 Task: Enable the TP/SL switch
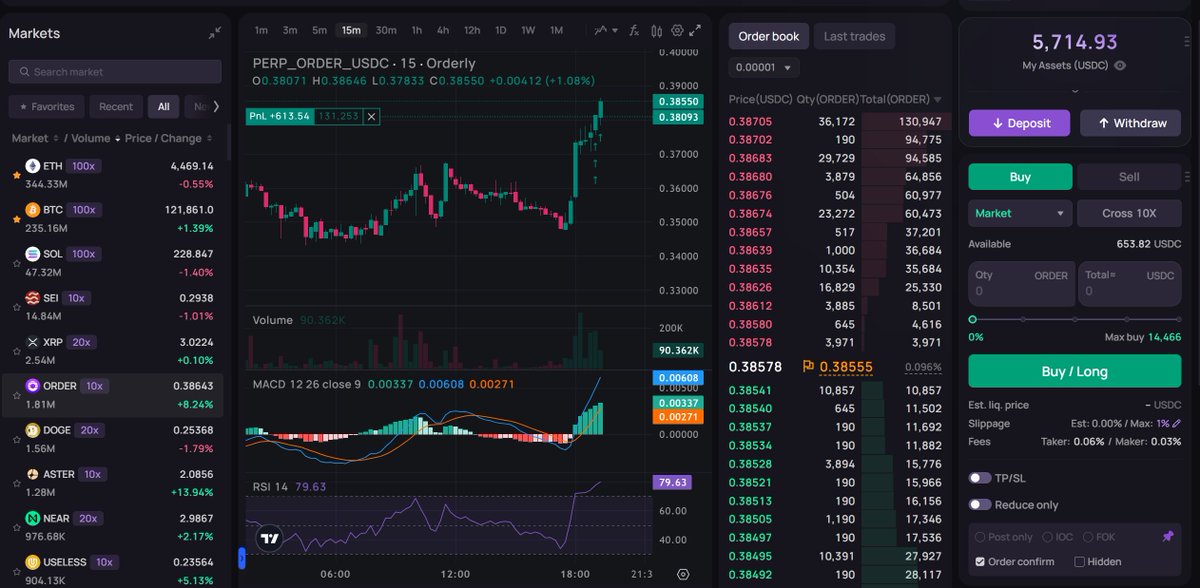980,478
